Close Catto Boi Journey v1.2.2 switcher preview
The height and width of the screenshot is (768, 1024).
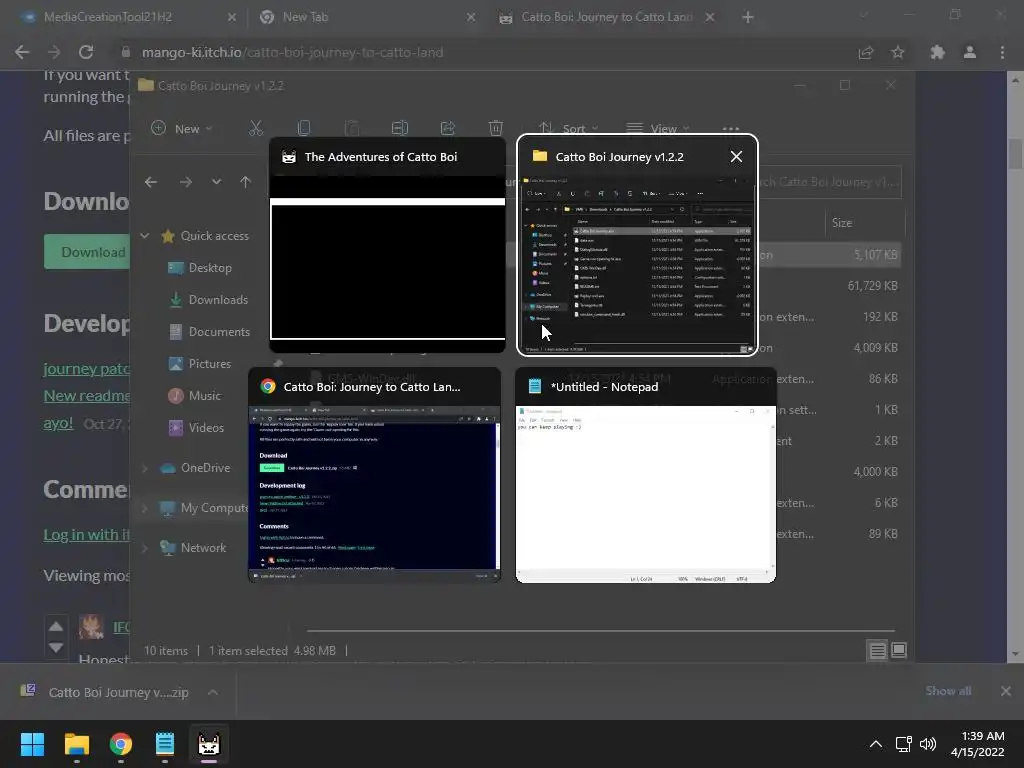(x=736, y=157)
